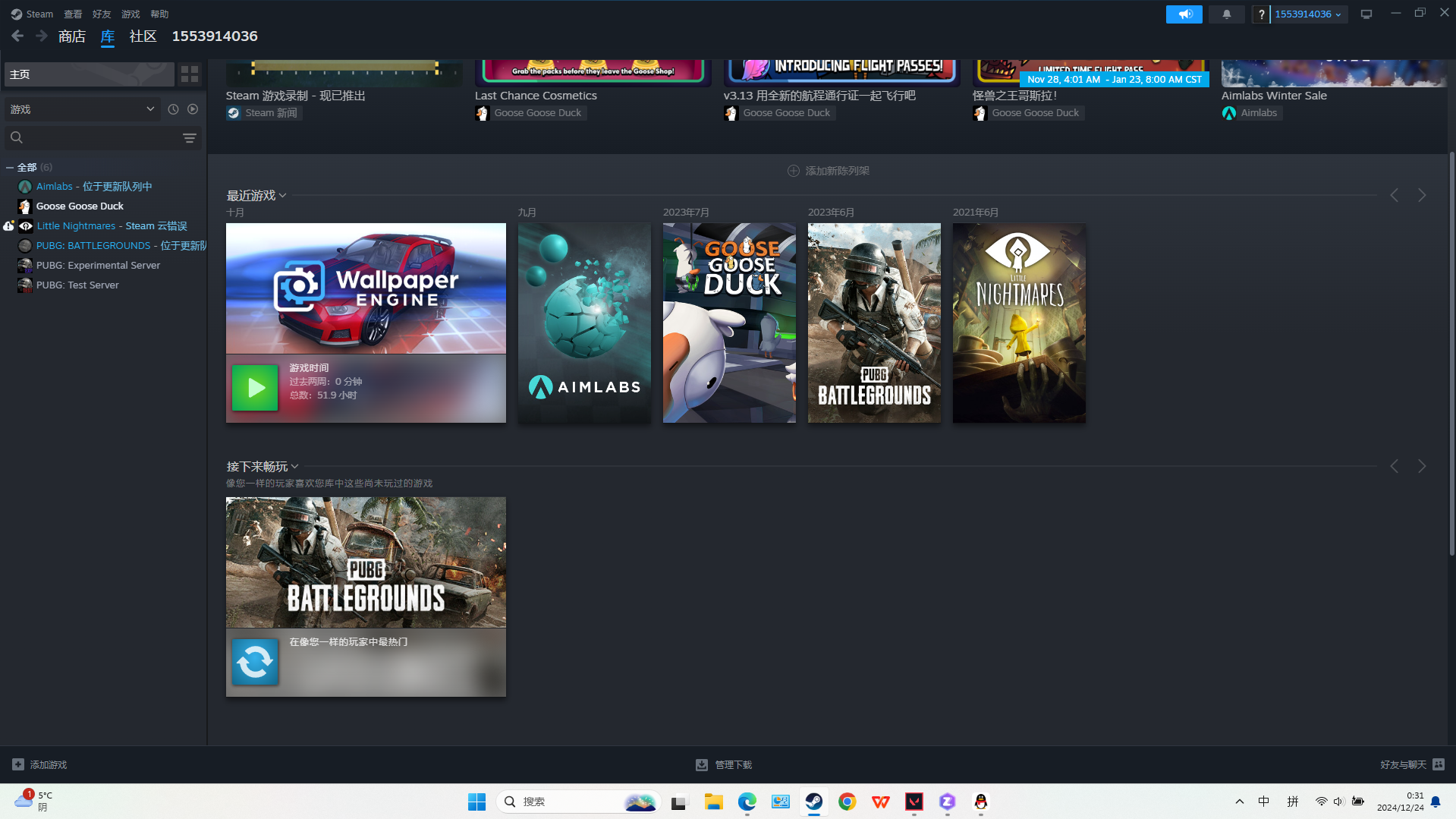Open the library advanced filter icon
This screenshot has height=819, width=1456.
point(190,137)
